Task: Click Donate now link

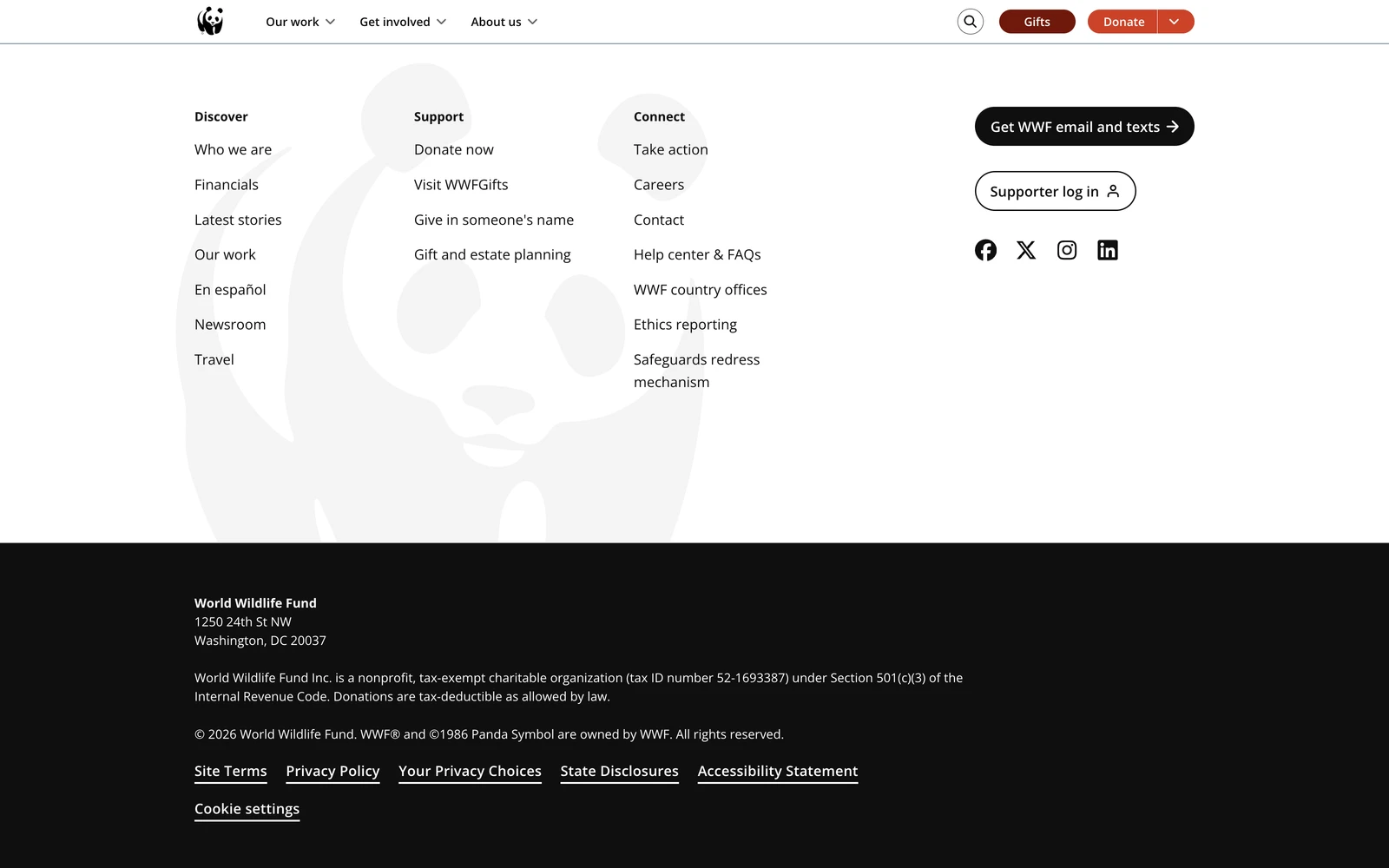Action: [x=454, y=149]
